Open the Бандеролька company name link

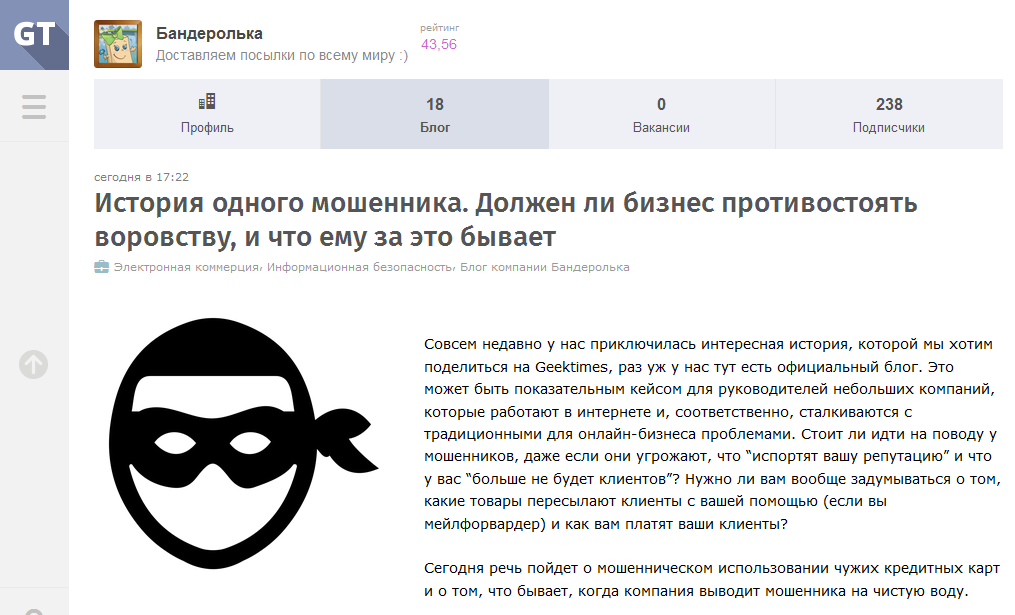(209, 34)
